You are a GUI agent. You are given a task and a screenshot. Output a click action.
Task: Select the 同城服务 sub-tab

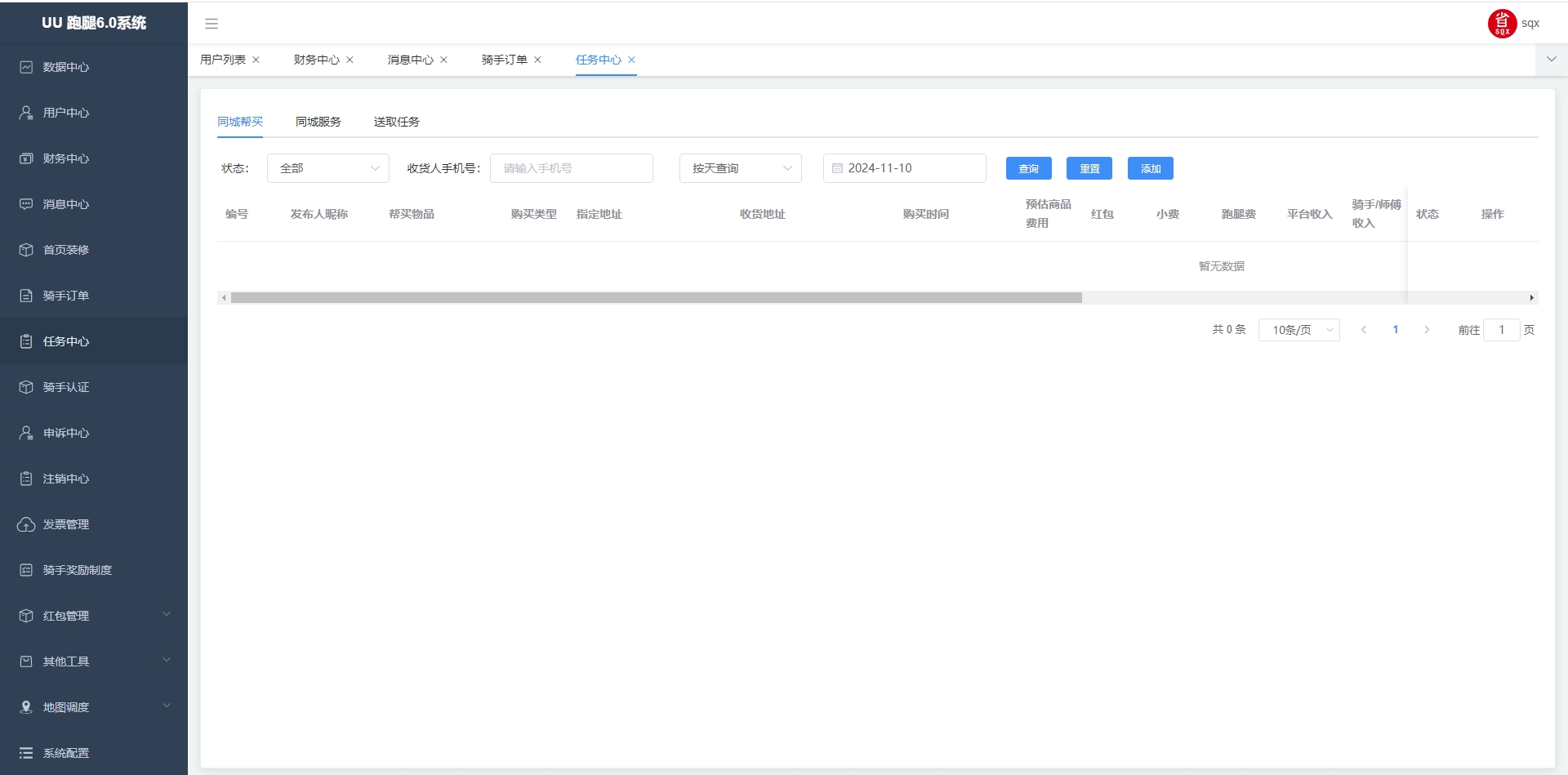(x=318, y=122)
